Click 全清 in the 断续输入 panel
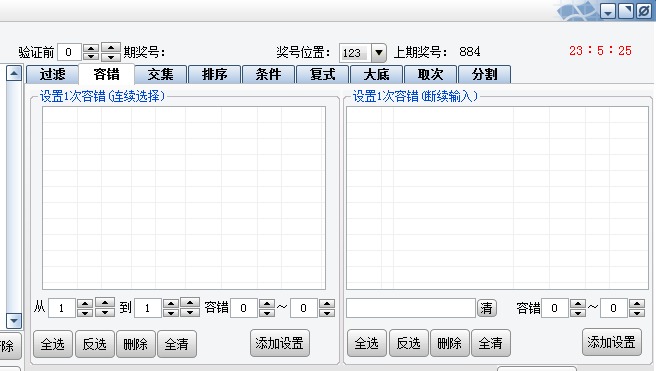Image resolution: width=656 pixels, height=371 pixels. coord(490,343)
